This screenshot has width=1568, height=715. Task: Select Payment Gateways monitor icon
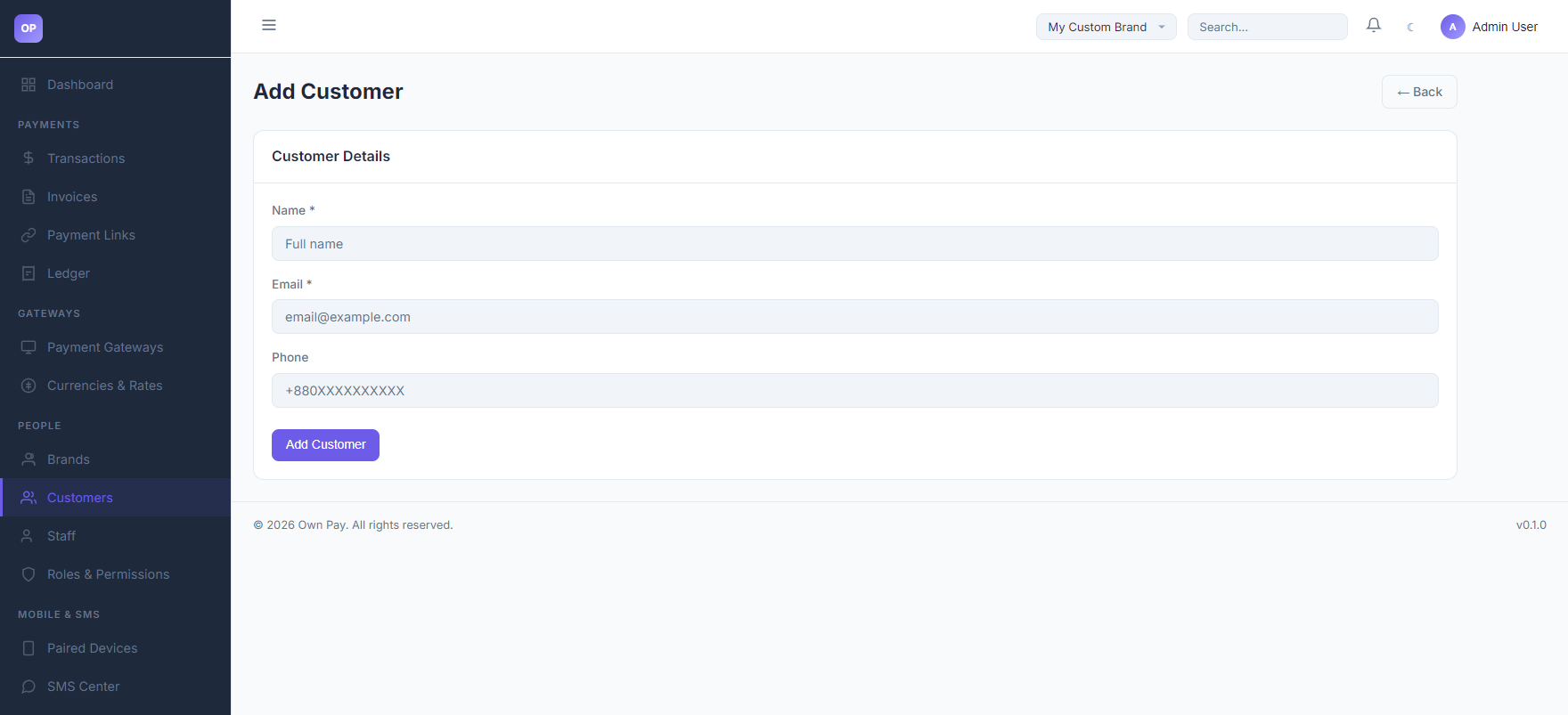coord(29,347)
